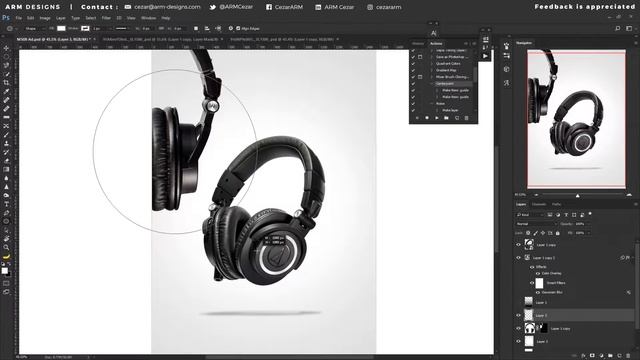The width and height of the screenshot is (640, 360).
Task: Create new set in Actions panel
Action: click(x=447, y=118)
